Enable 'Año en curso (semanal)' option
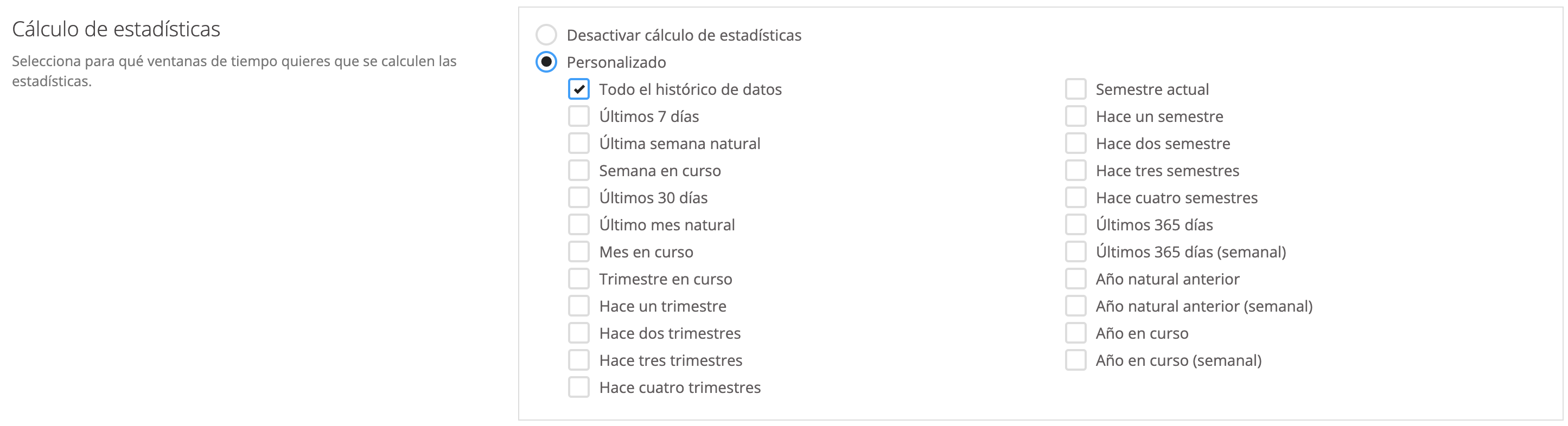The height and width of the screenshot is (426, 1568). 1075,360
